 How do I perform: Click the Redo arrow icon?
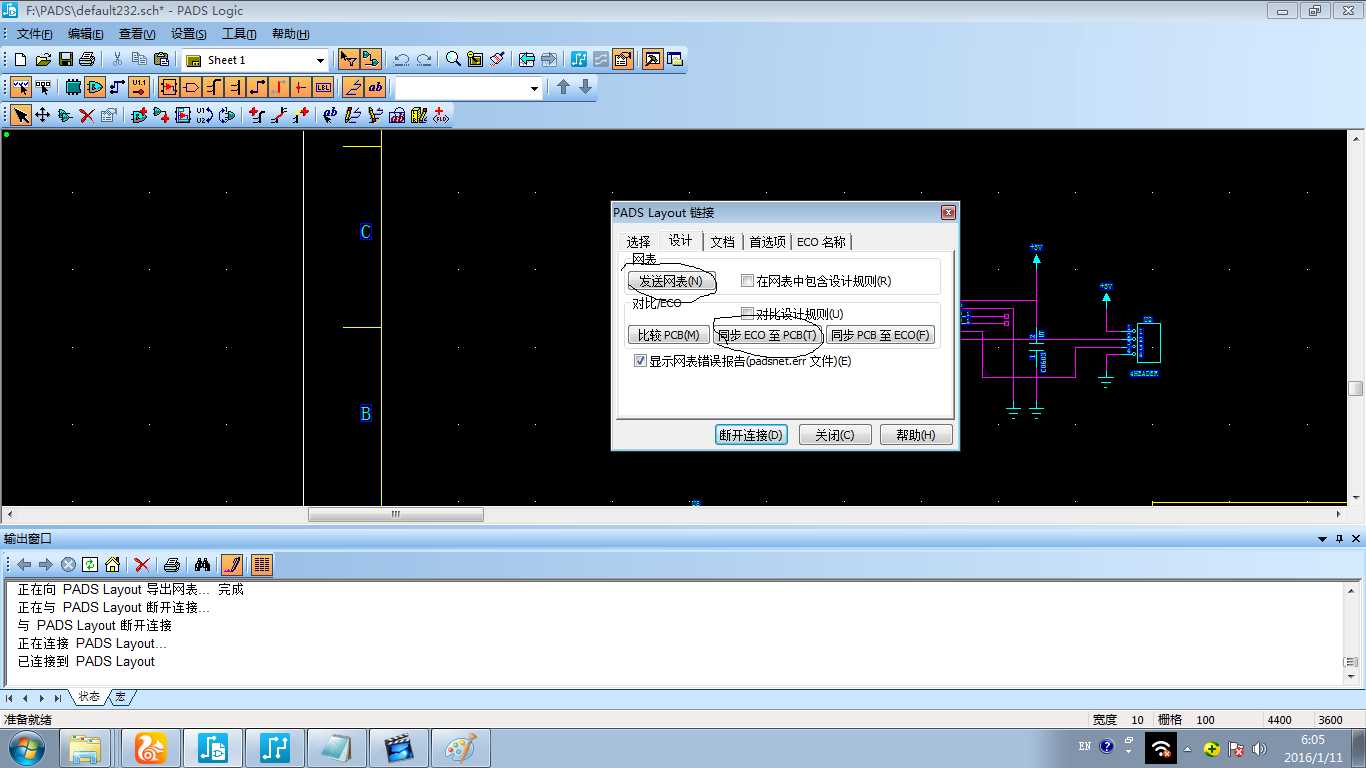pos(424,60)
